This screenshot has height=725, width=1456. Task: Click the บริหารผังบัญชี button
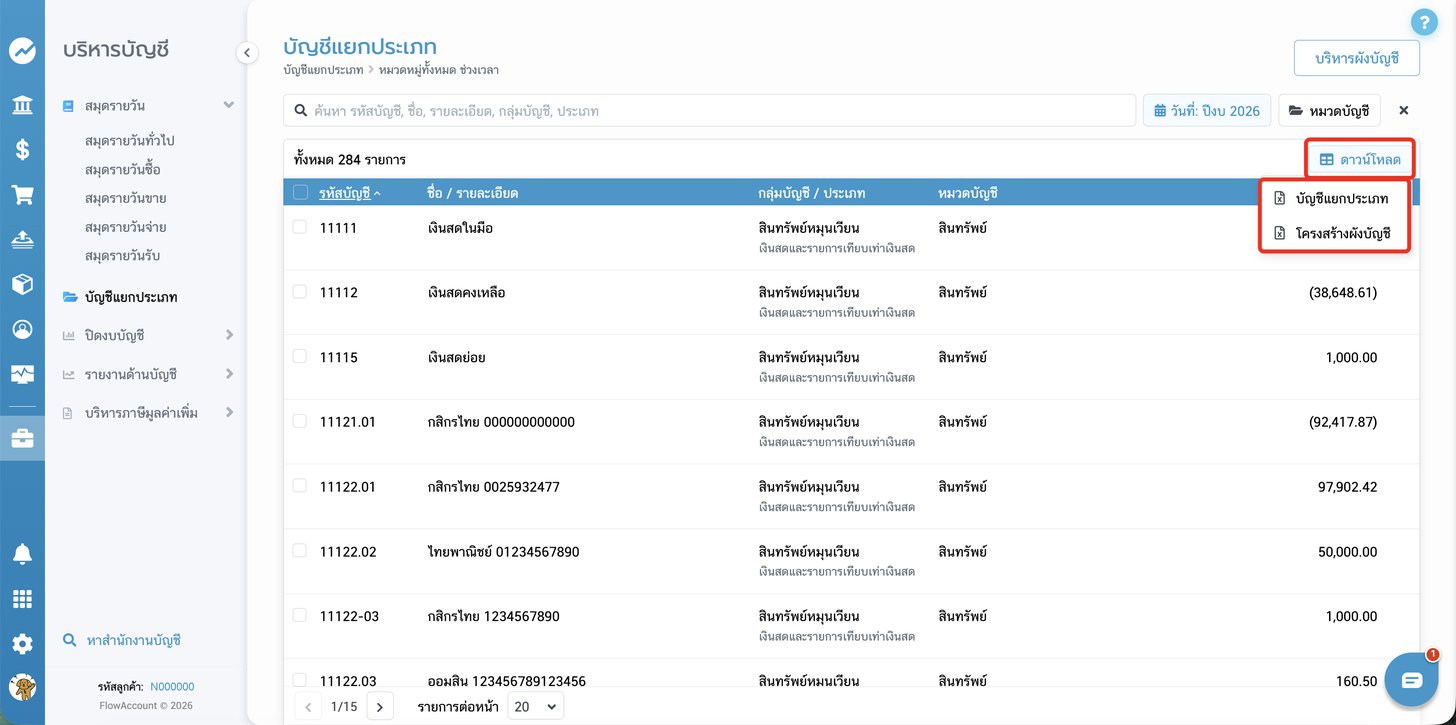pyautogui.click(x=1356, y=58)
